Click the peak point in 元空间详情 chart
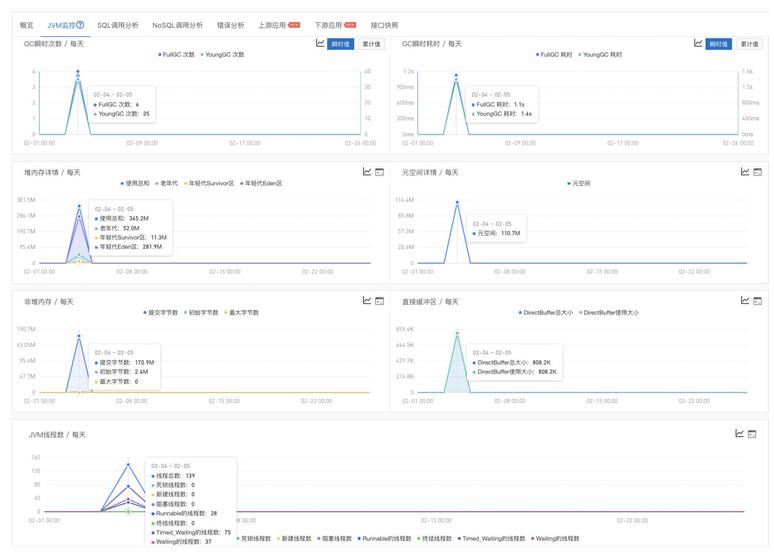 [x=457, y=202]
